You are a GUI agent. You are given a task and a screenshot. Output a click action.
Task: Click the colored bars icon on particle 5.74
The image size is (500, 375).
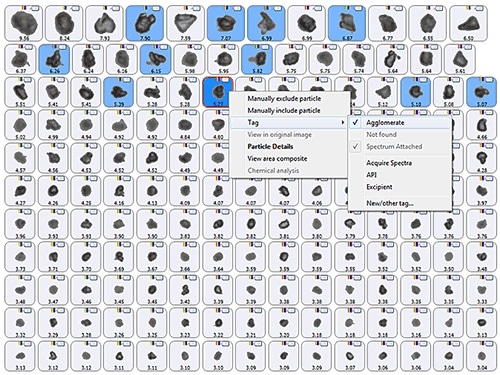pos(358,47)
